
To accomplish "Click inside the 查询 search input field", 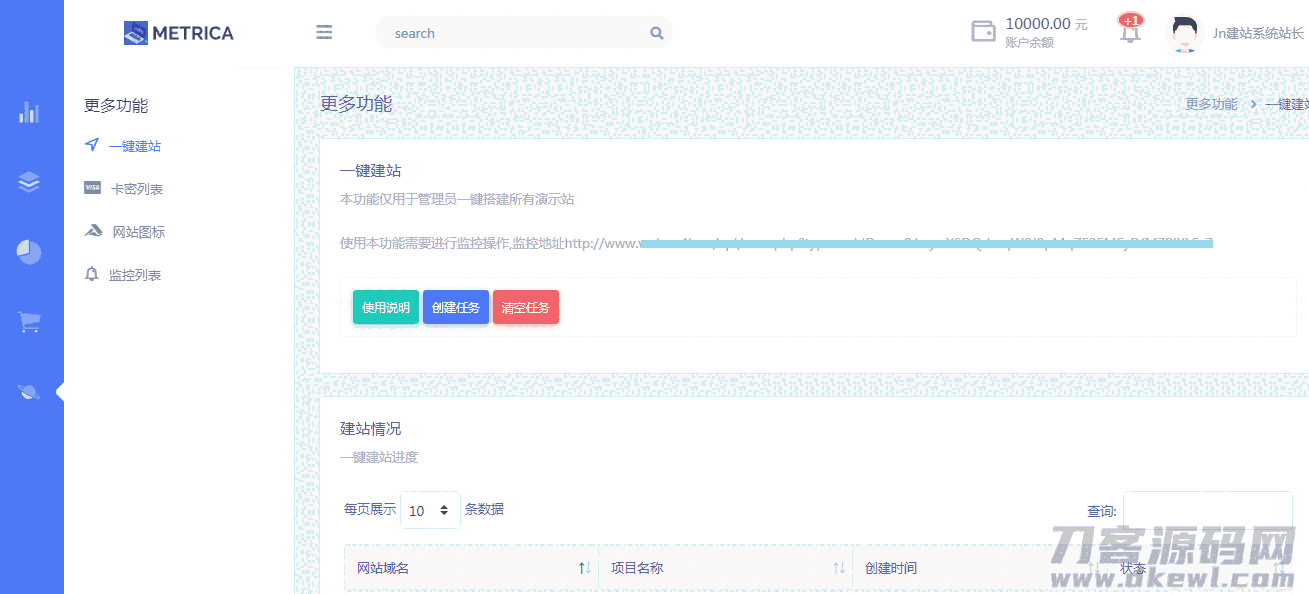I will [x=1208, y=510].
